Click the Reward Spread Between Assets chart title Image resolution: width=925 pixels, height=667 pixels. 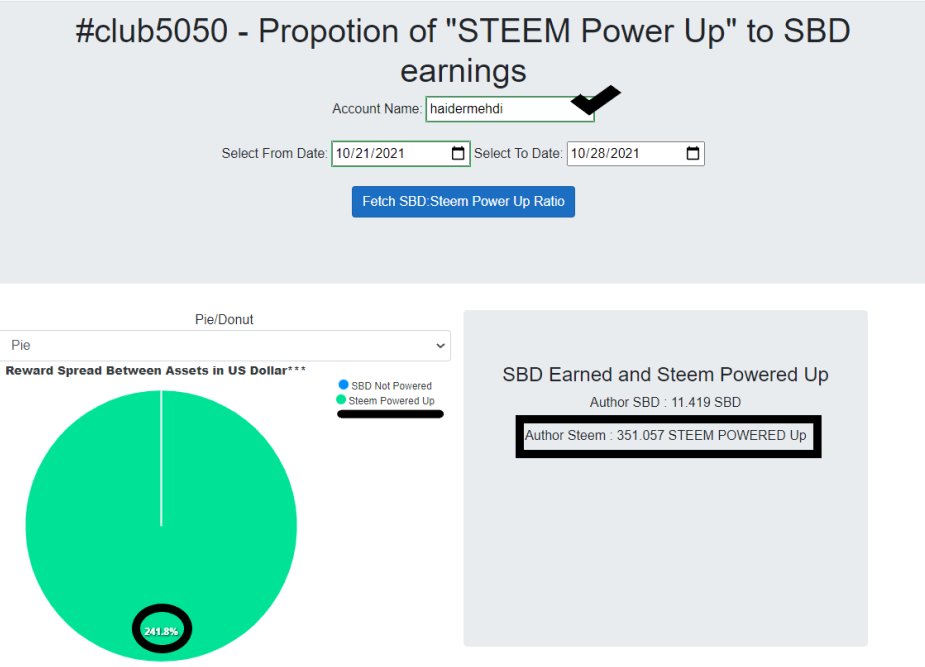156,370
